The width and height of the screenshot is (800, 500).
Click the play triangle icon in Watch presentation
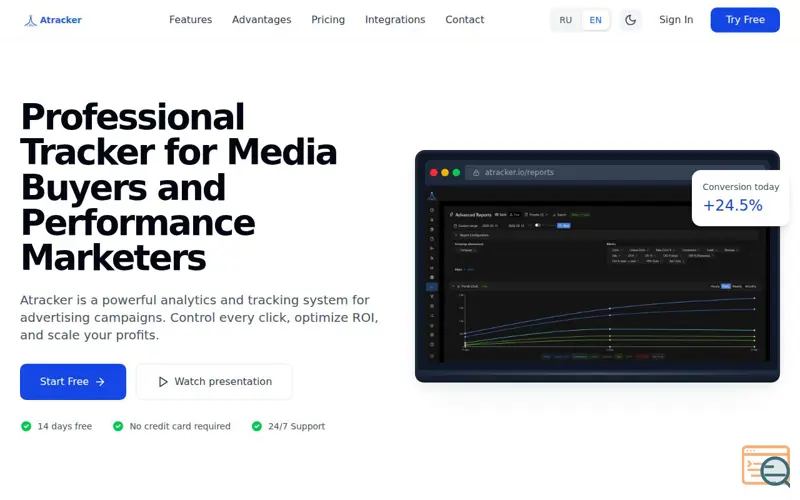tap(163, 382)
